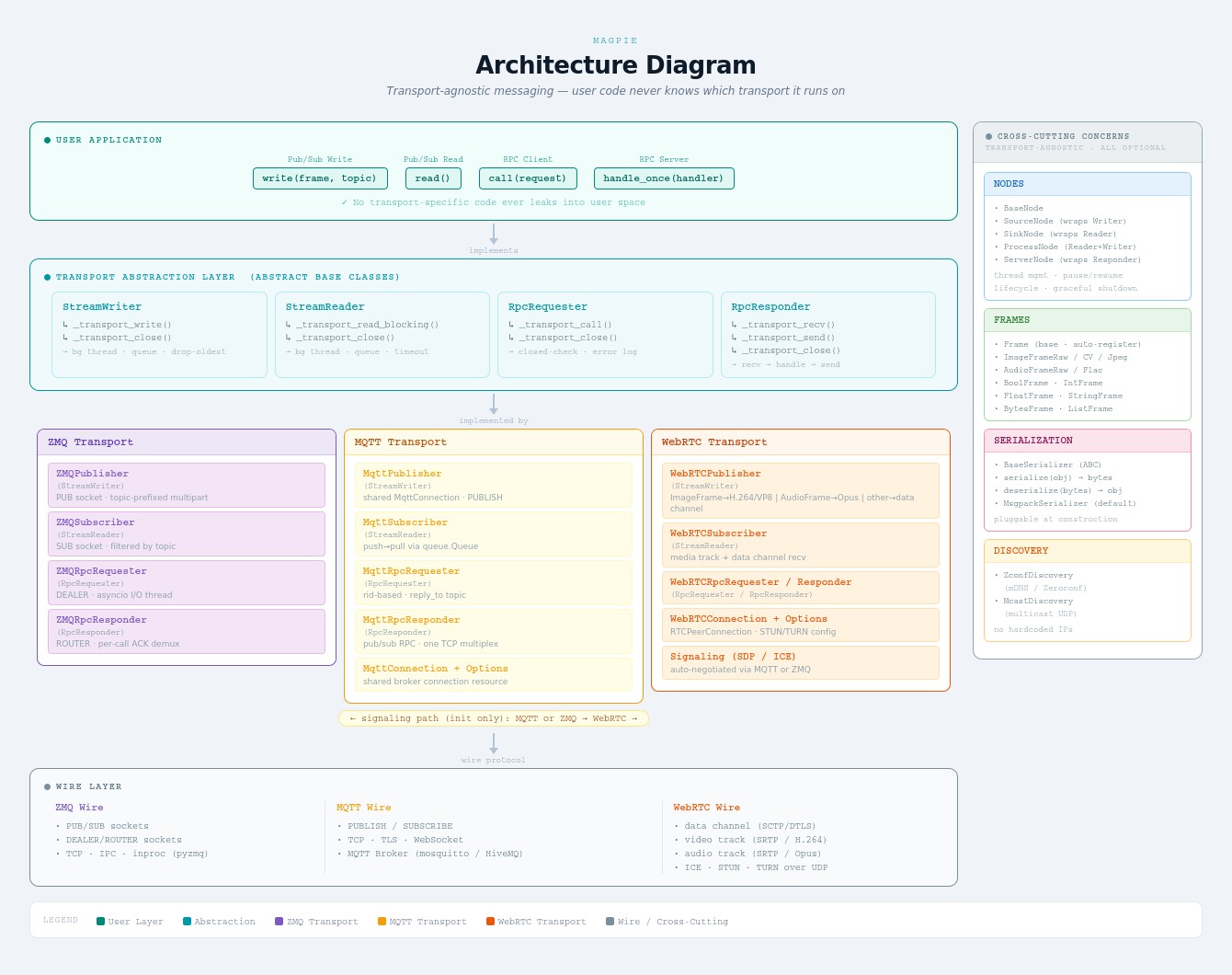Select the StreamReader abstract class card title
The image size is (1232, 975).
pos(325,306)
